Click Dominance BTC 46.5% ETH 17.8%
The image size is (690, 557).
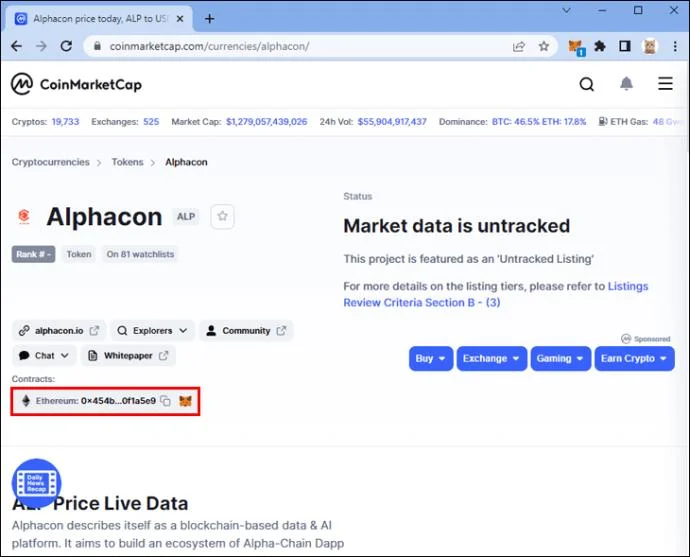coord(539,122)
